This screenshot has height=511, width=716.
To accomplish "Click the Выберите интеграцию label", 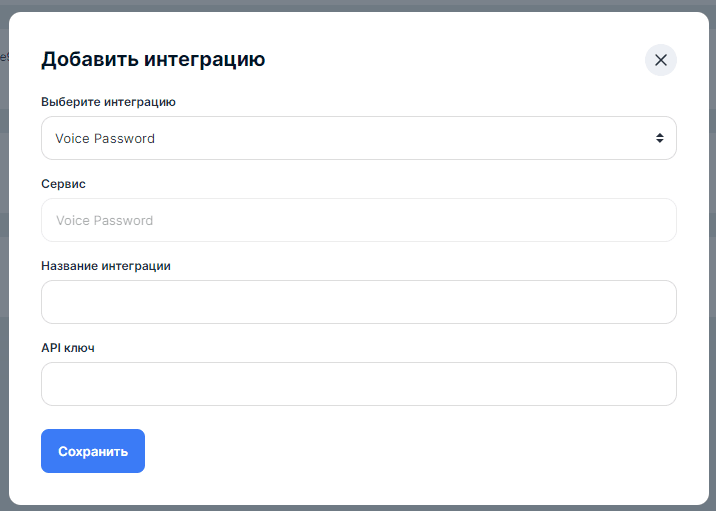I will tap(108, 102).
